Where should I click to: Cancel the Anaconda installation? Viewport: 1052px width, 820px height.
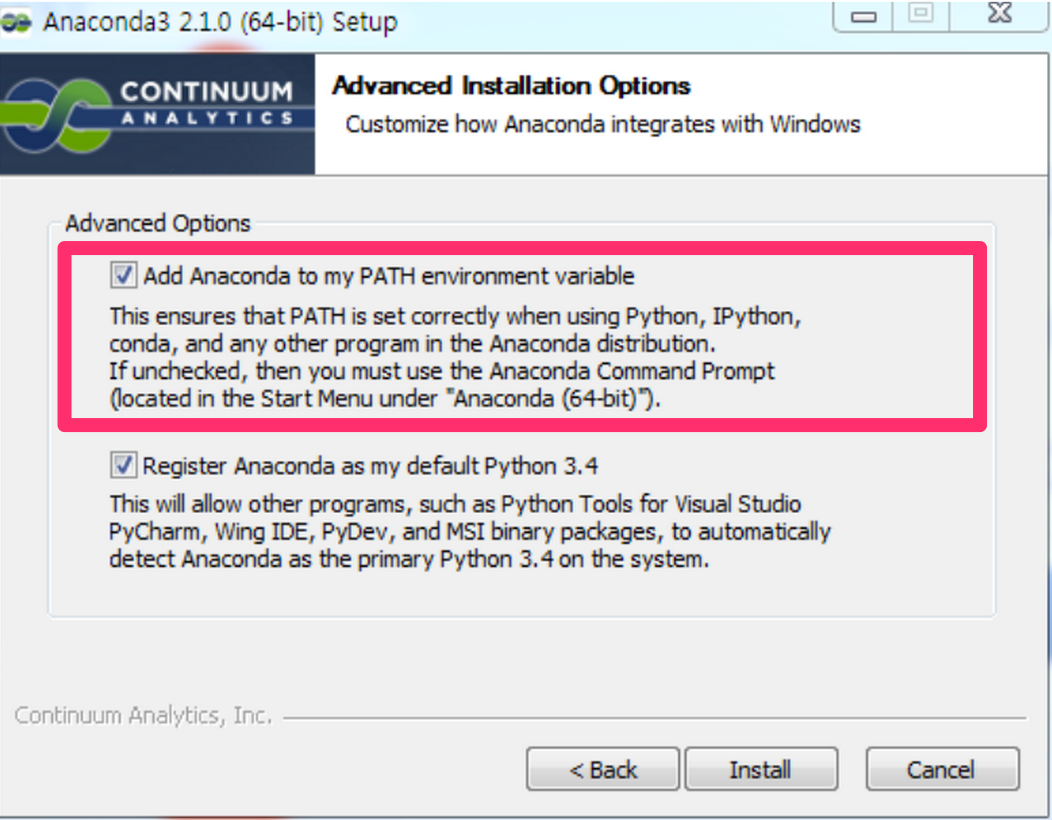coord(942,769)
